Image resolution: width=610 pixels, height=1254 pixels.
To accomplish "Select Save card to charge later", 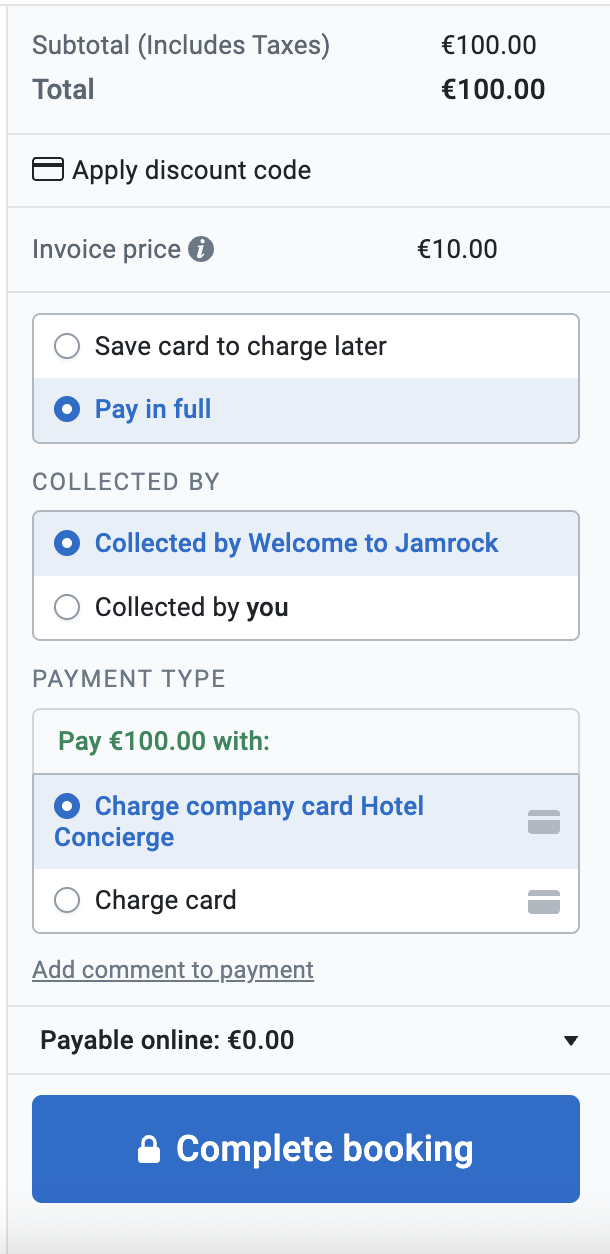I will 67,347.
